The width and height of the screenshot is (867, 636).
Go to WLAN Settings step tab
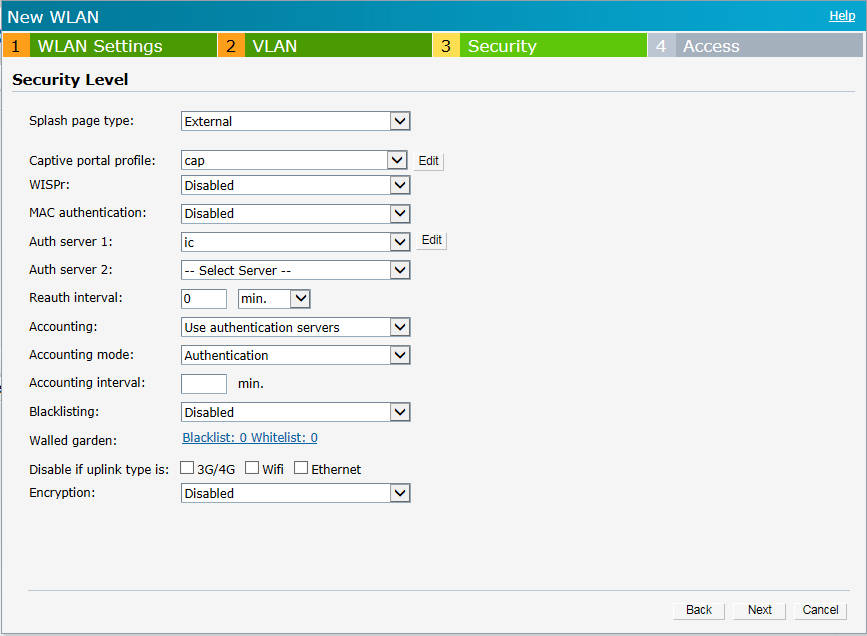[x=109, y=45]
